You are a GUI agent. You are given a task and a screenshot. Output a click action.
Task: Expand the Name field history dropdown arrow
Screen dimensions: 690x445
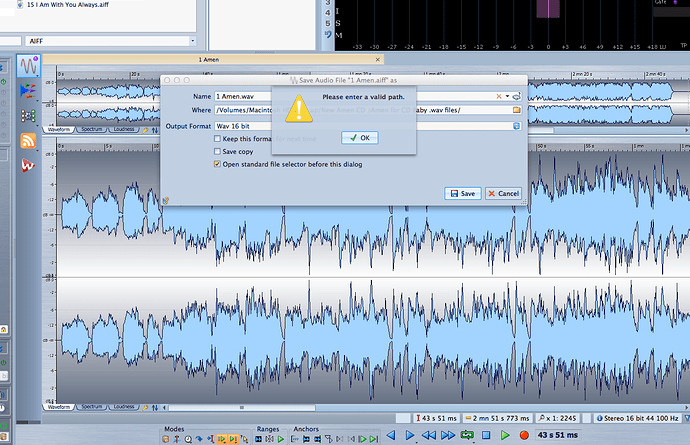click(x=507, y=96)
